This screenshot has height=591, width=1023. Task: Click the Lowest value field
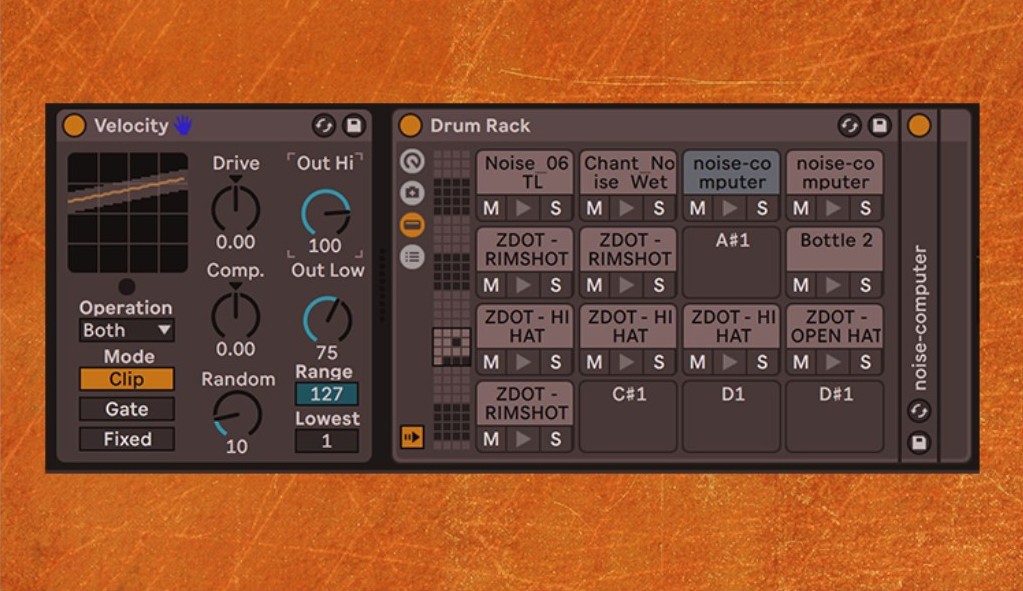(326, 441)
